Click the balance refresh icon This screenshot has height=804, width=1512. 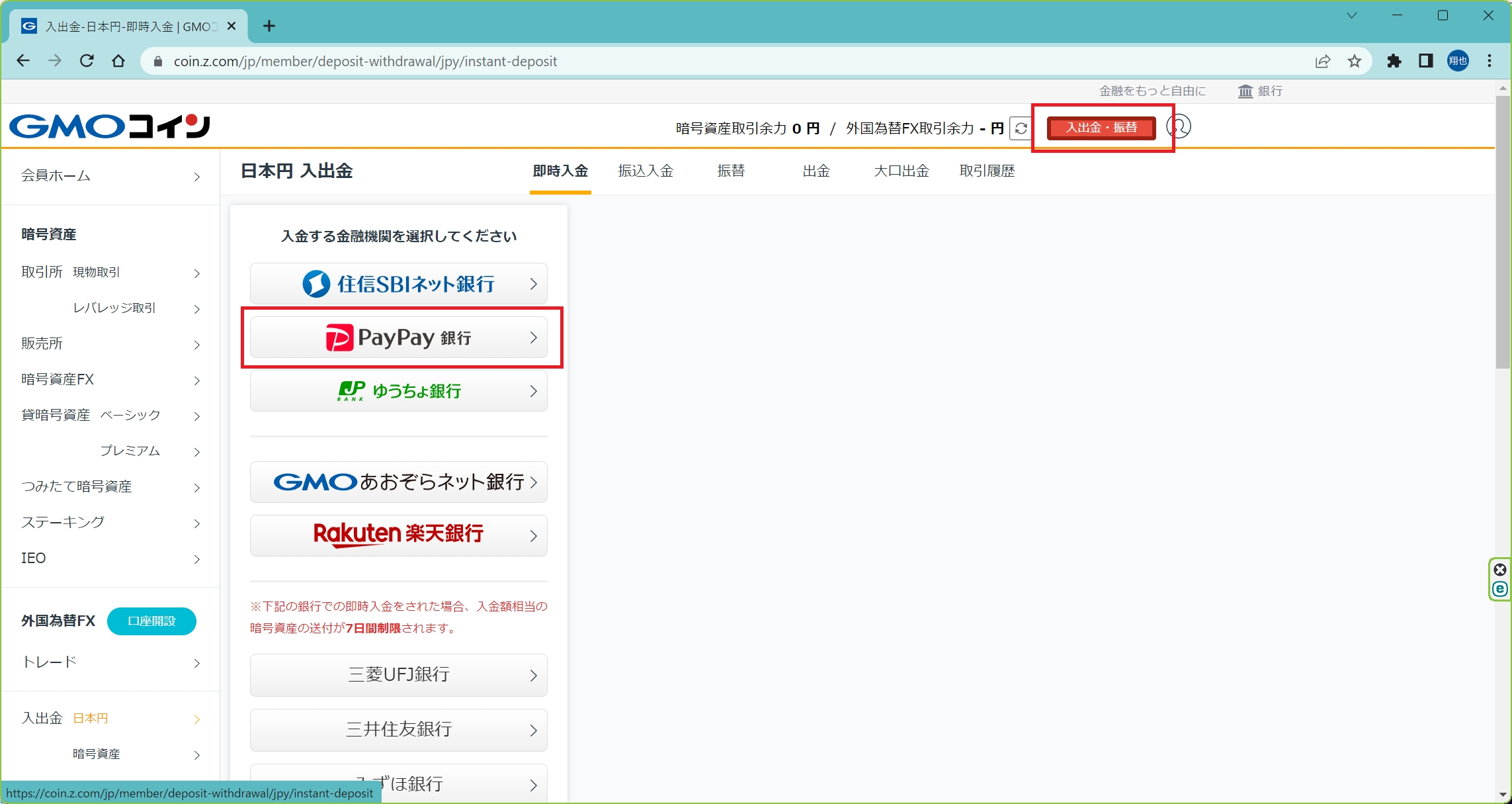[x=1021, y=128]
